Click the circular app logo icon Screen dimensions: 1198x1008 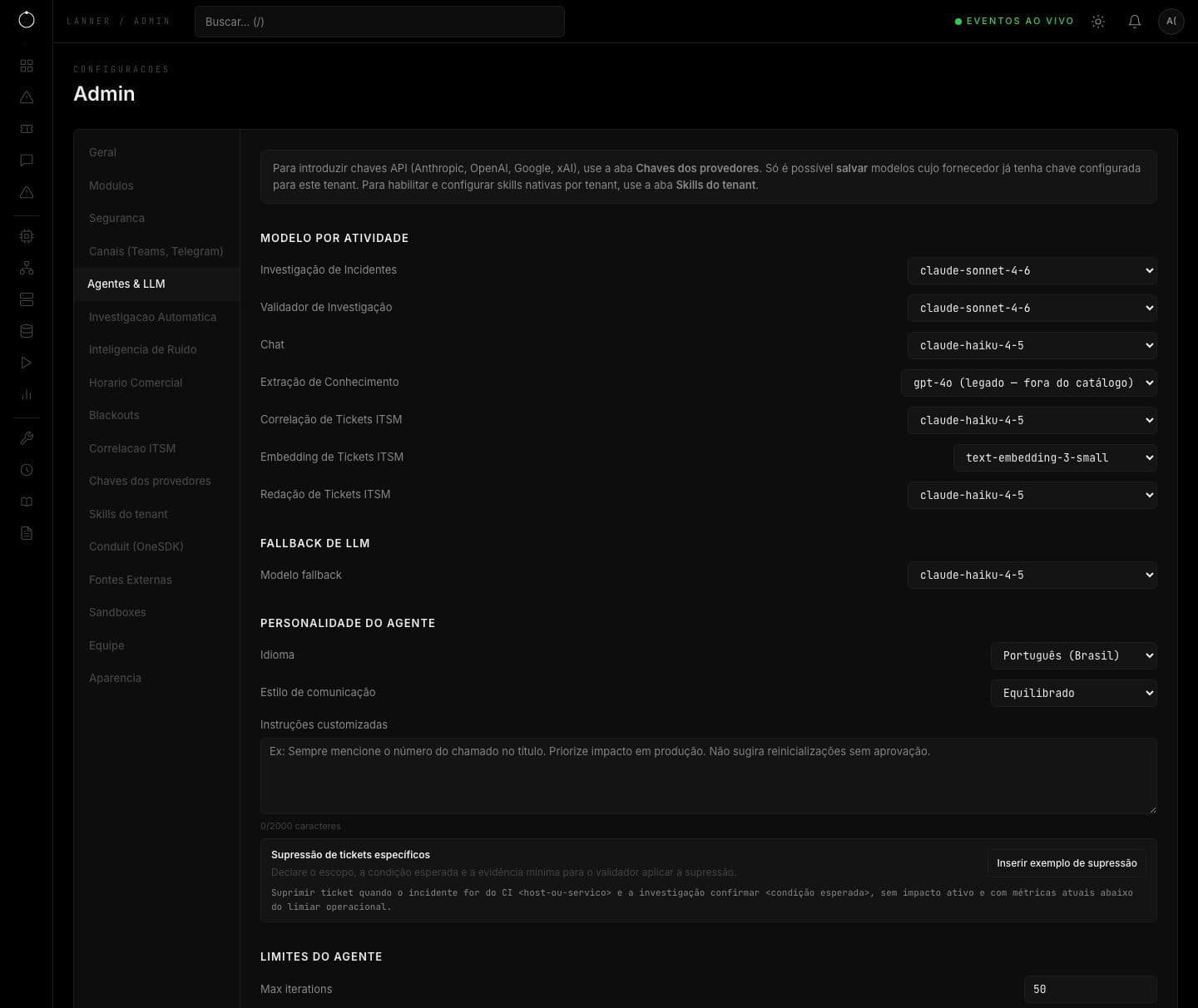coord(27,20)
